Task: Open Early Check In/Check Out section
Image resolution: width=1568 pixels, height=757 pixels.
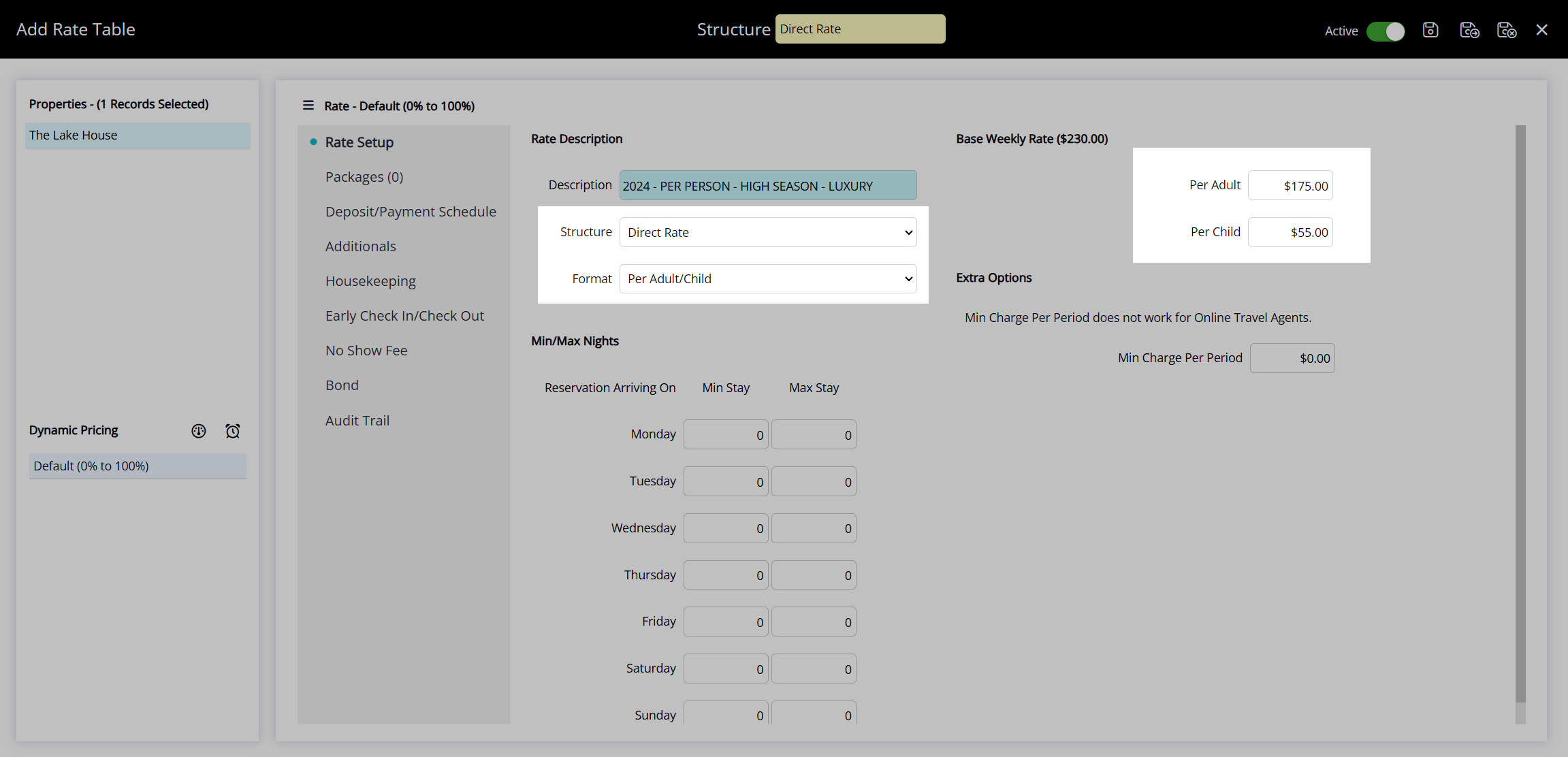Action: (404, 316)
